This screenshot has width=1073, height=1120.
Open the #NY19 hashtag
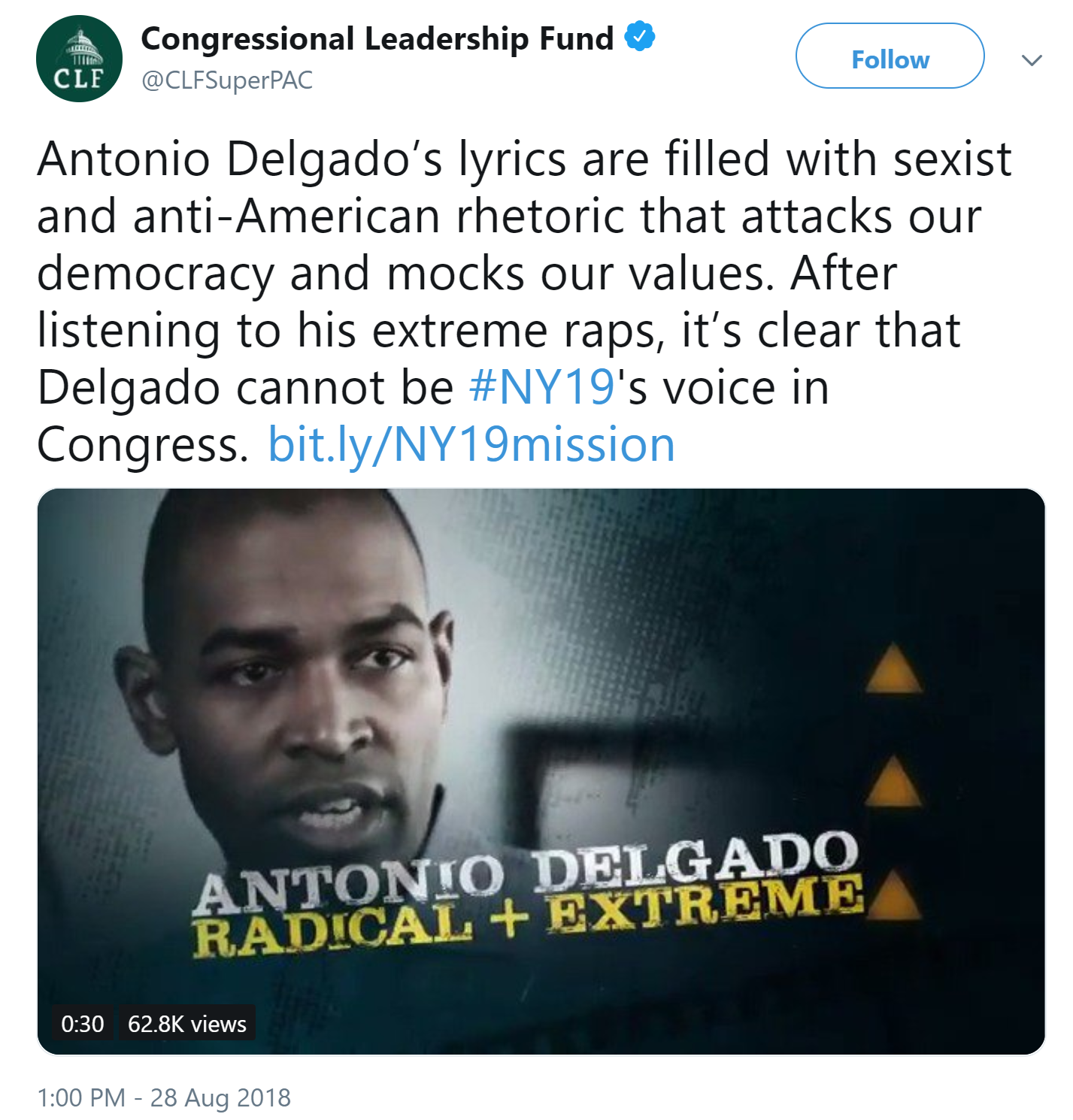pos(542,387)
